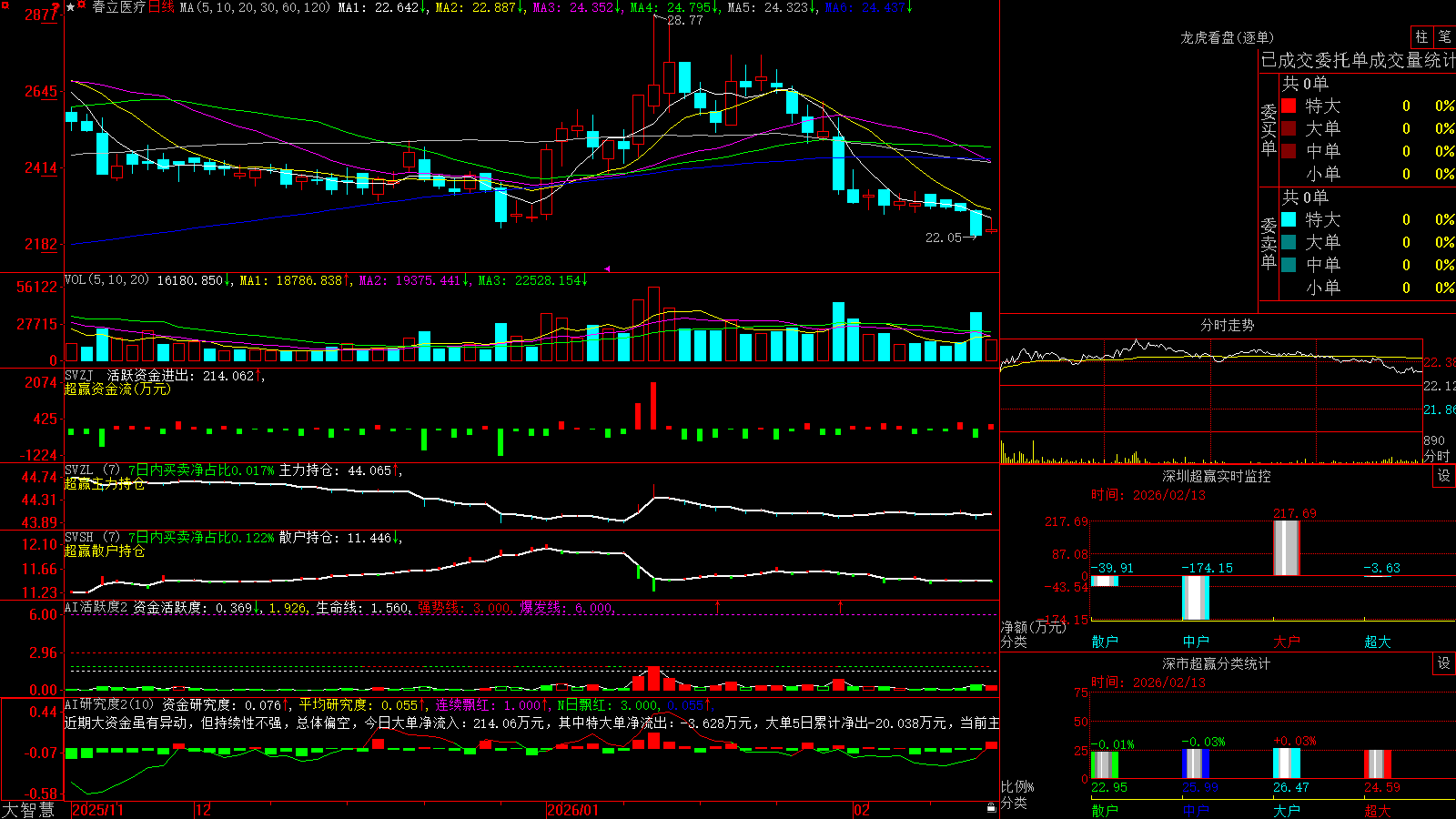Switch order view to 柱 mode
Screen dimensions: 1456x819
pos(1421,36)
